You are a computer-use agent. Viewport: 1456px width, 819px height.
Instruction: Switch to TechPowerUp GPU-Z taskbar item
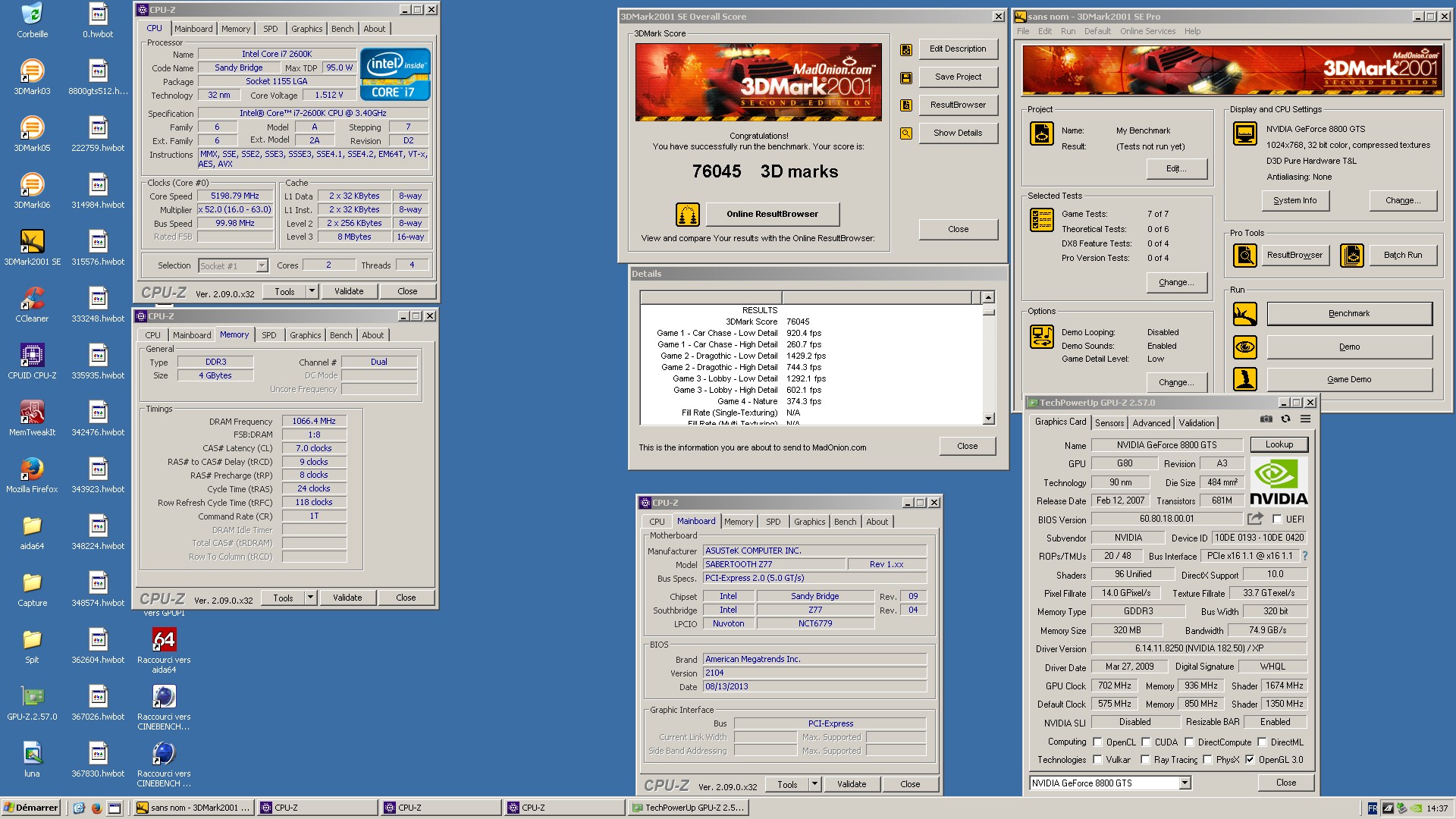689,808
